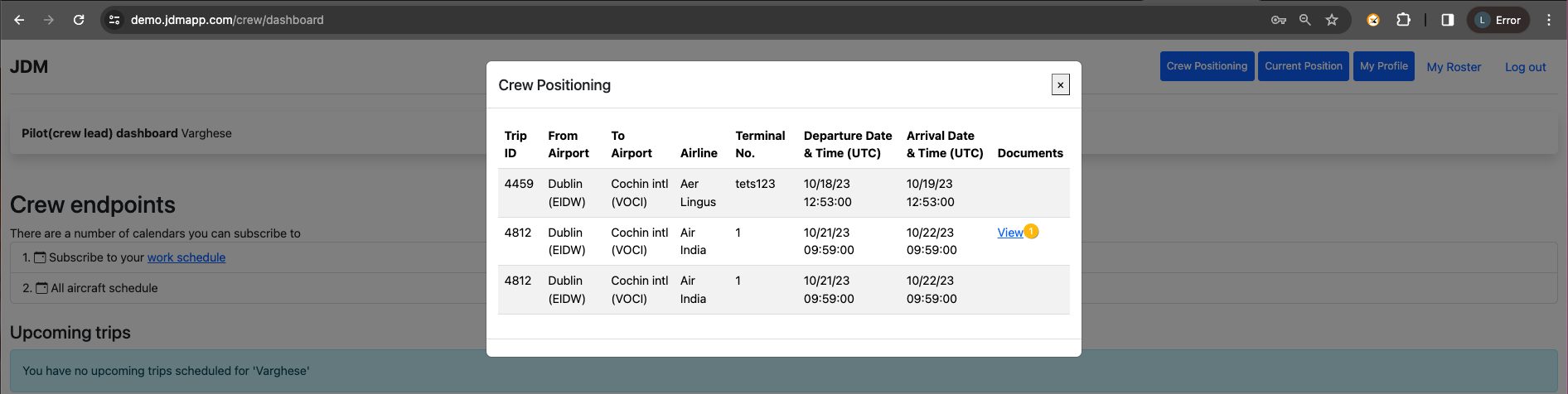1568x394 pixels.
Task: Open the profile chip labeled Error
Action: 1498,20
